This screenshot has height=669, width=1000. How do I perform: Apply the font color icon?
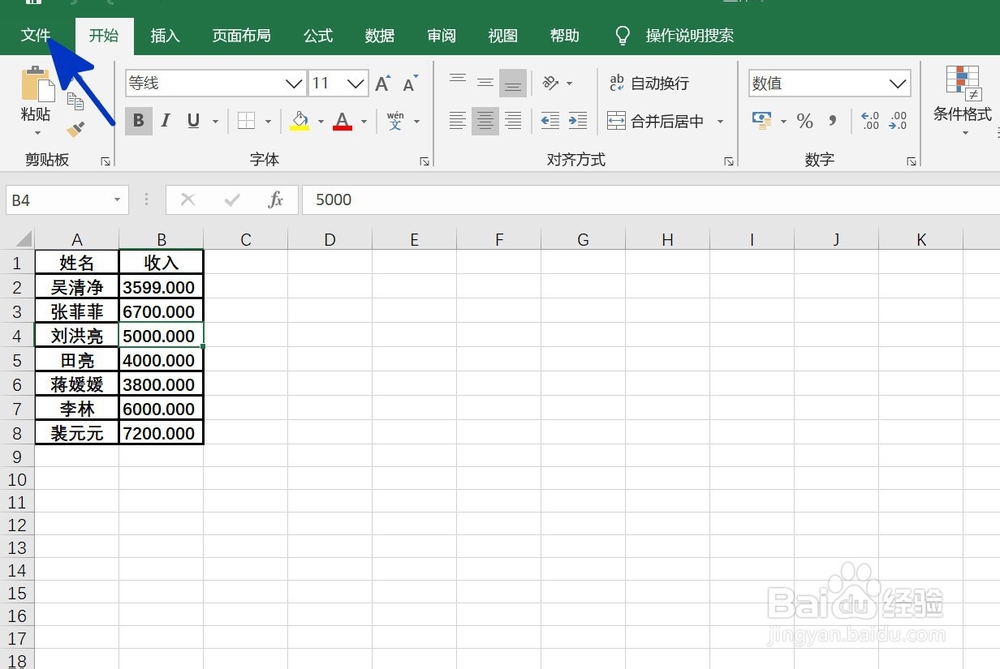pos(340,121)
